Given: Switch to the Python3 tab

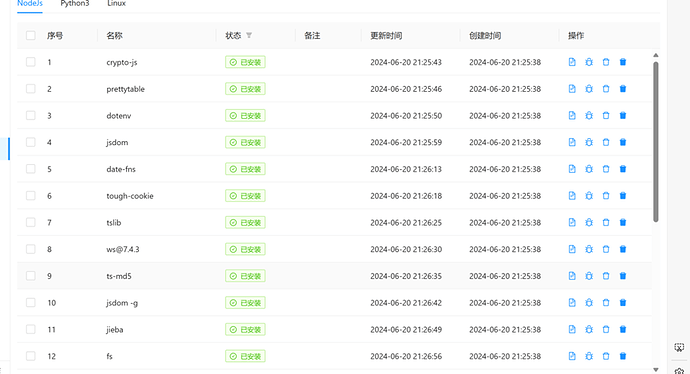Looking at the screenshot, I should tap(75, 4).
